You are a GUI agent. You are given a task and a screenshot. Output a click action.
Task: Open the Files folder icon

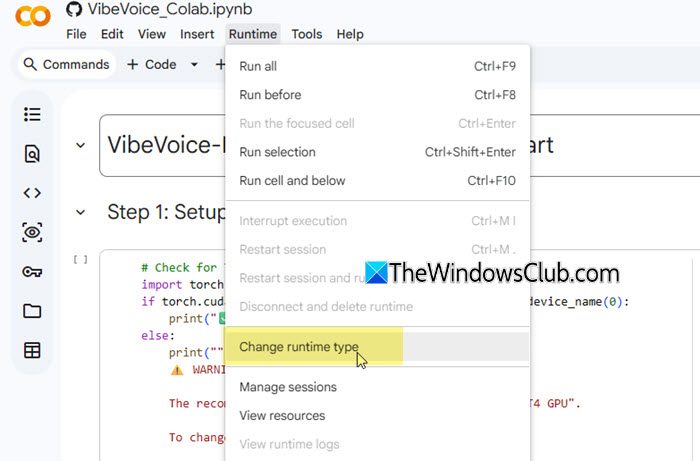click(32, 311)
